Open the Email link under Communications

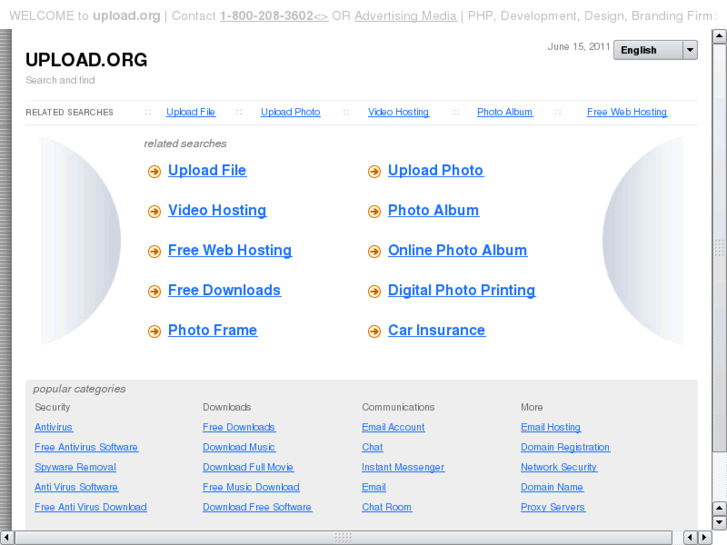(374, 487)
